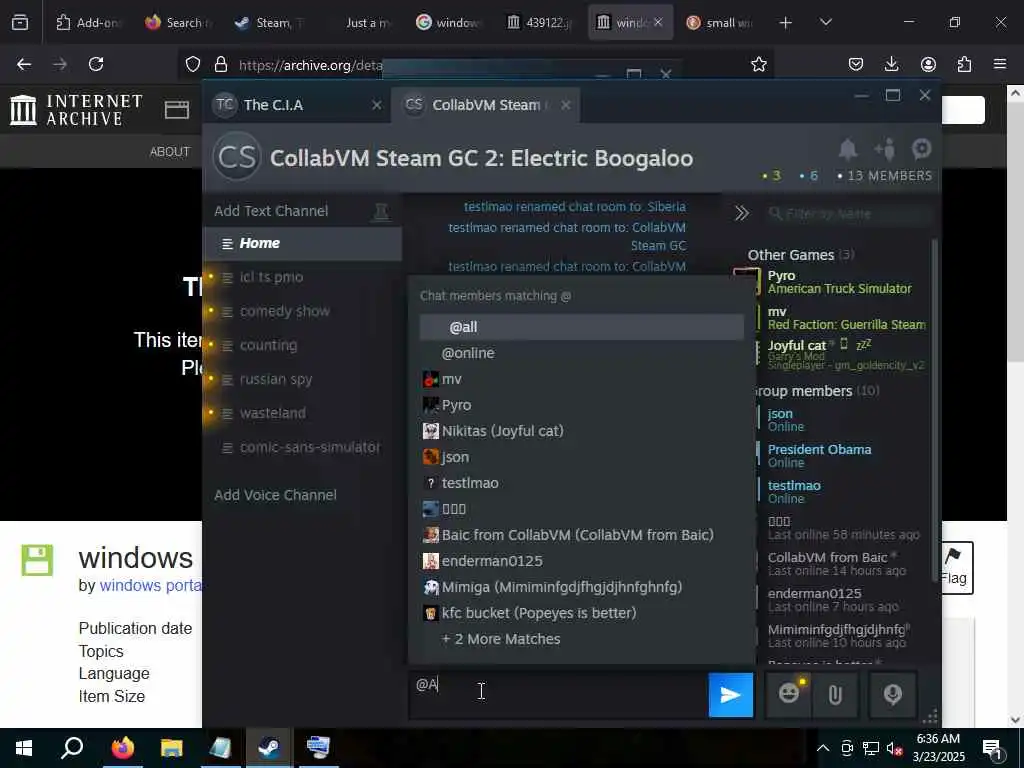The width and height of the screenshot is (1024, 768).
Task: Save to Pocket icon in Firefox
Action: point(856,64)
